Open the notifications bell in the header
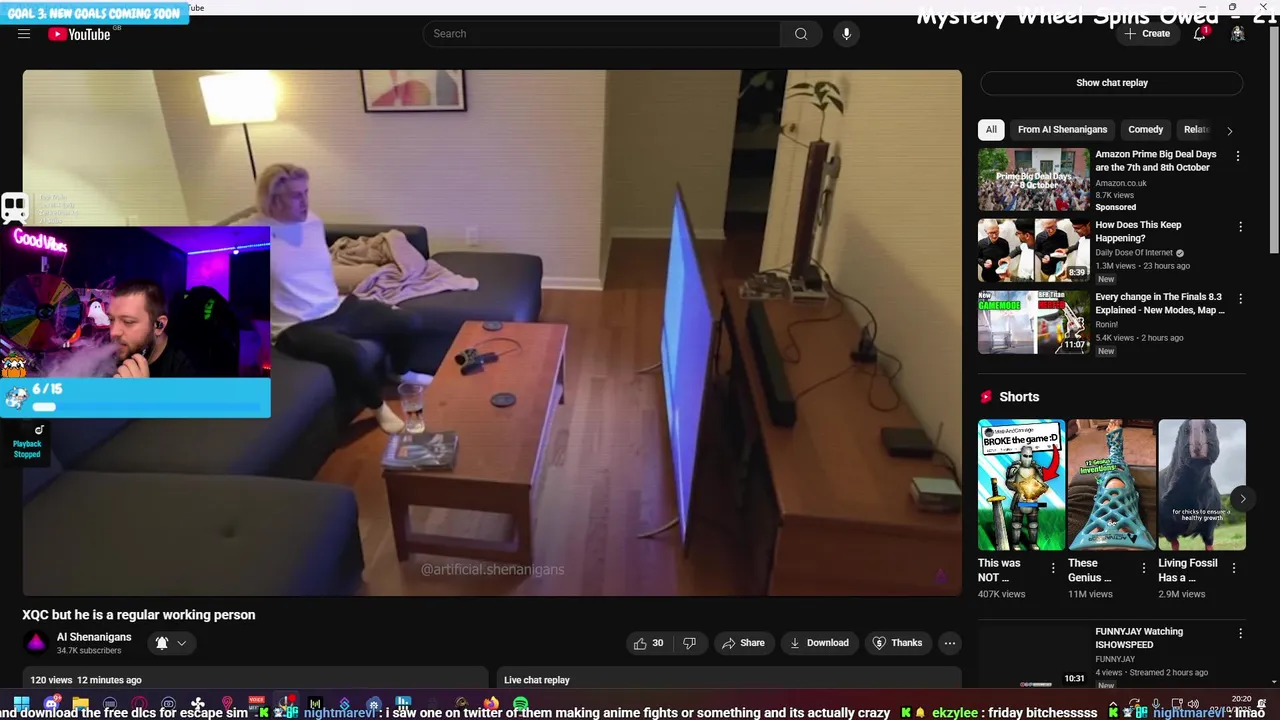 point(1200,34)
